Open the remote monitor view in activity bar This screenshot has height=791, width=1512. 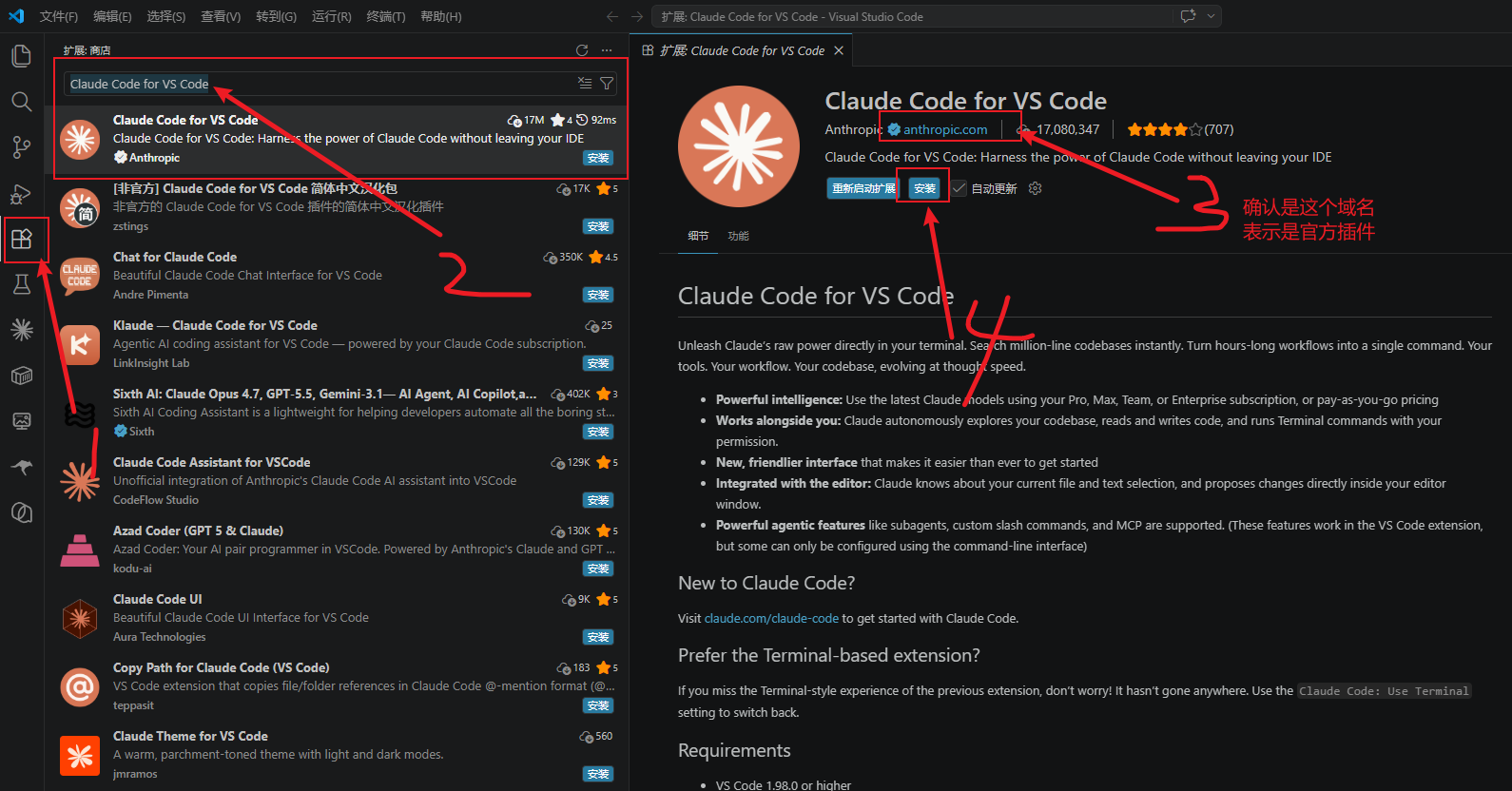click(21, 421)
